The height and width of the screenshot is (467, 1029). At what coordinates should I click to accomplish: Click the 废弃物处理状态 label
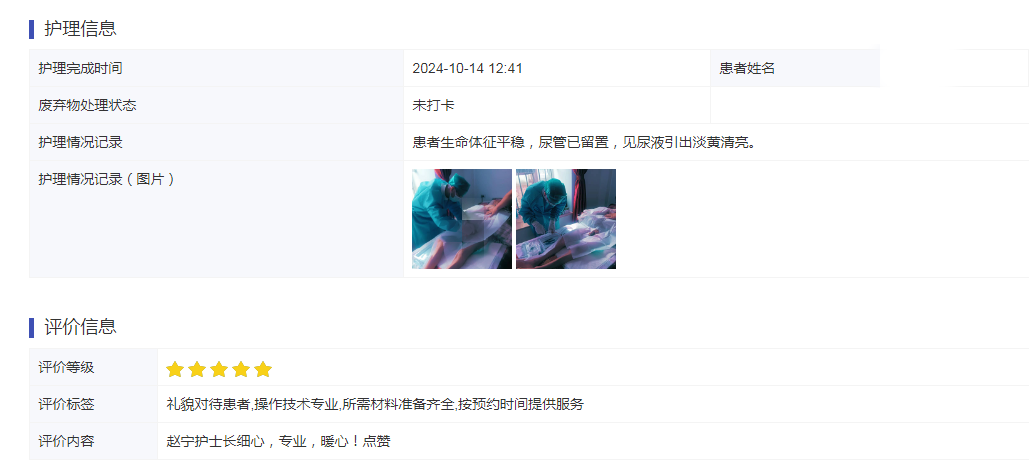[x=87, y=106]
